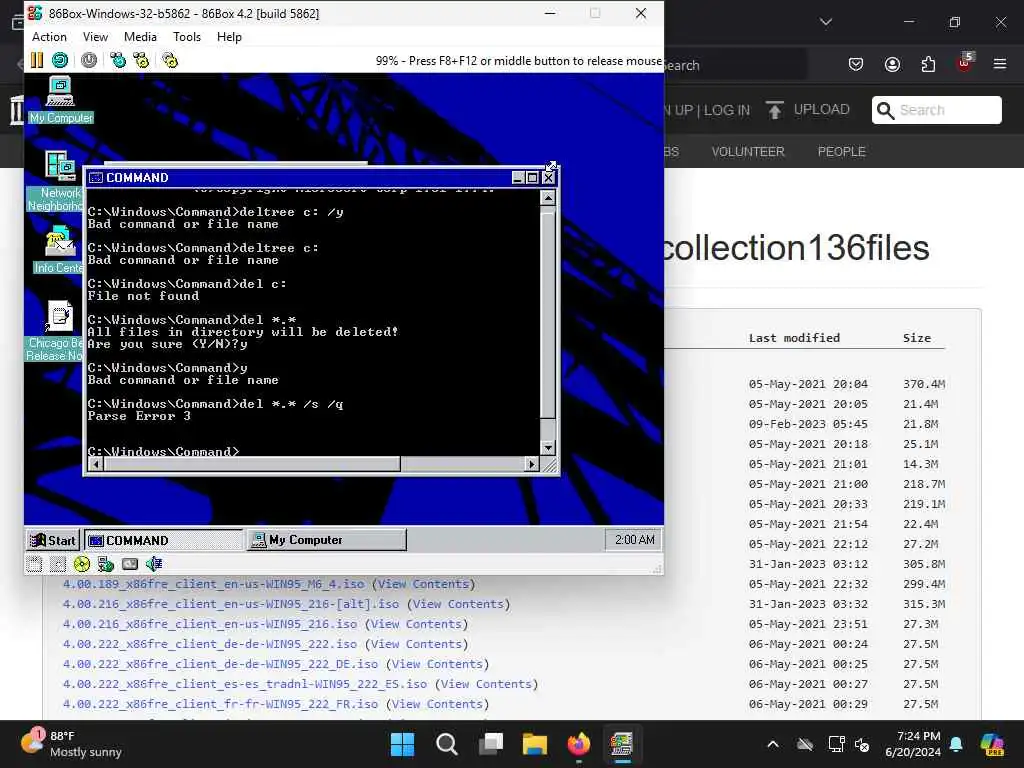The image size is (1024, 768).
Task: Open Firefox extensions puzzle icon
Action: (x=928, y=65)
